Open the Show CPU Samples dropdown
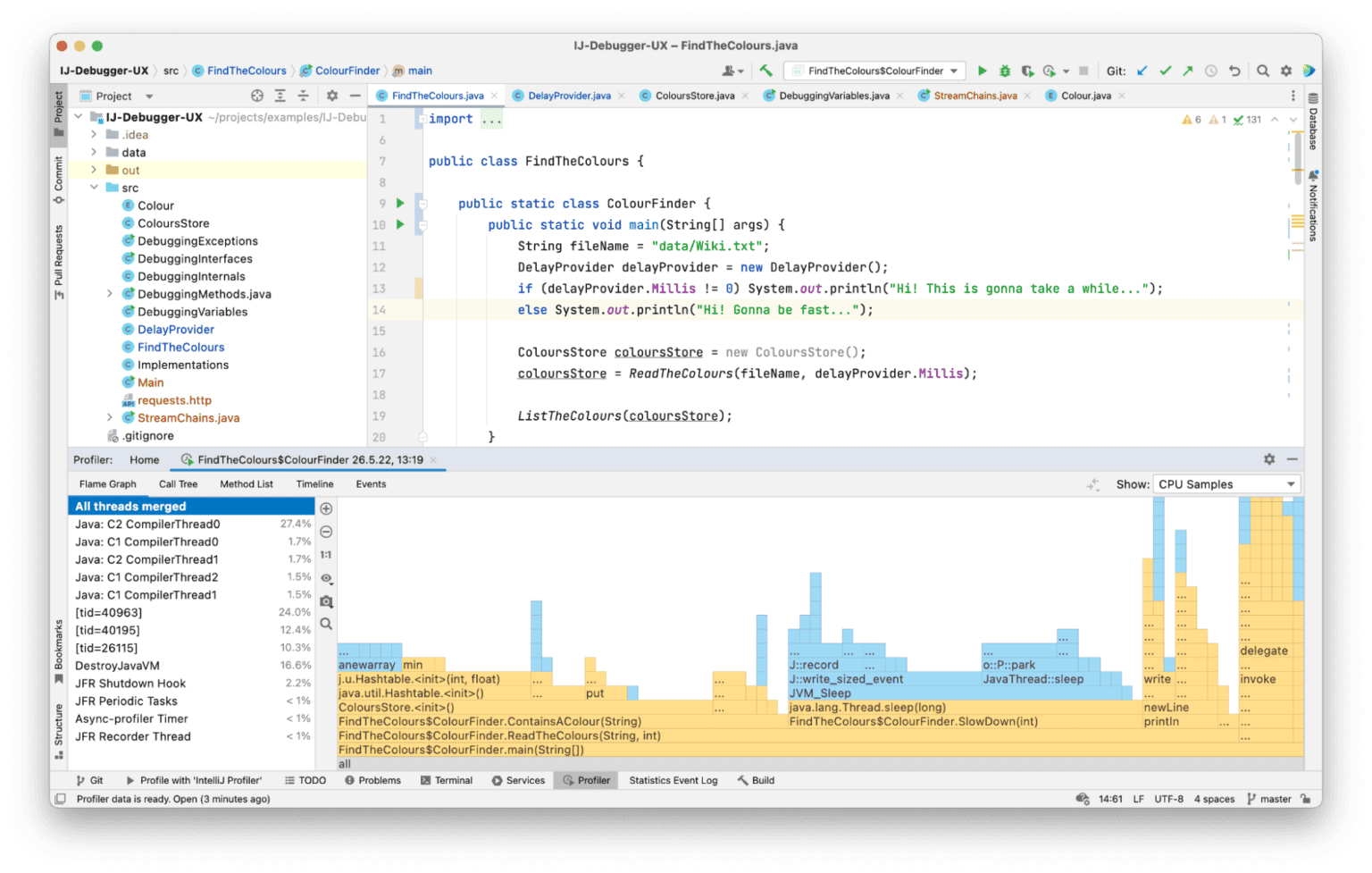 [x=1226, y=484]
